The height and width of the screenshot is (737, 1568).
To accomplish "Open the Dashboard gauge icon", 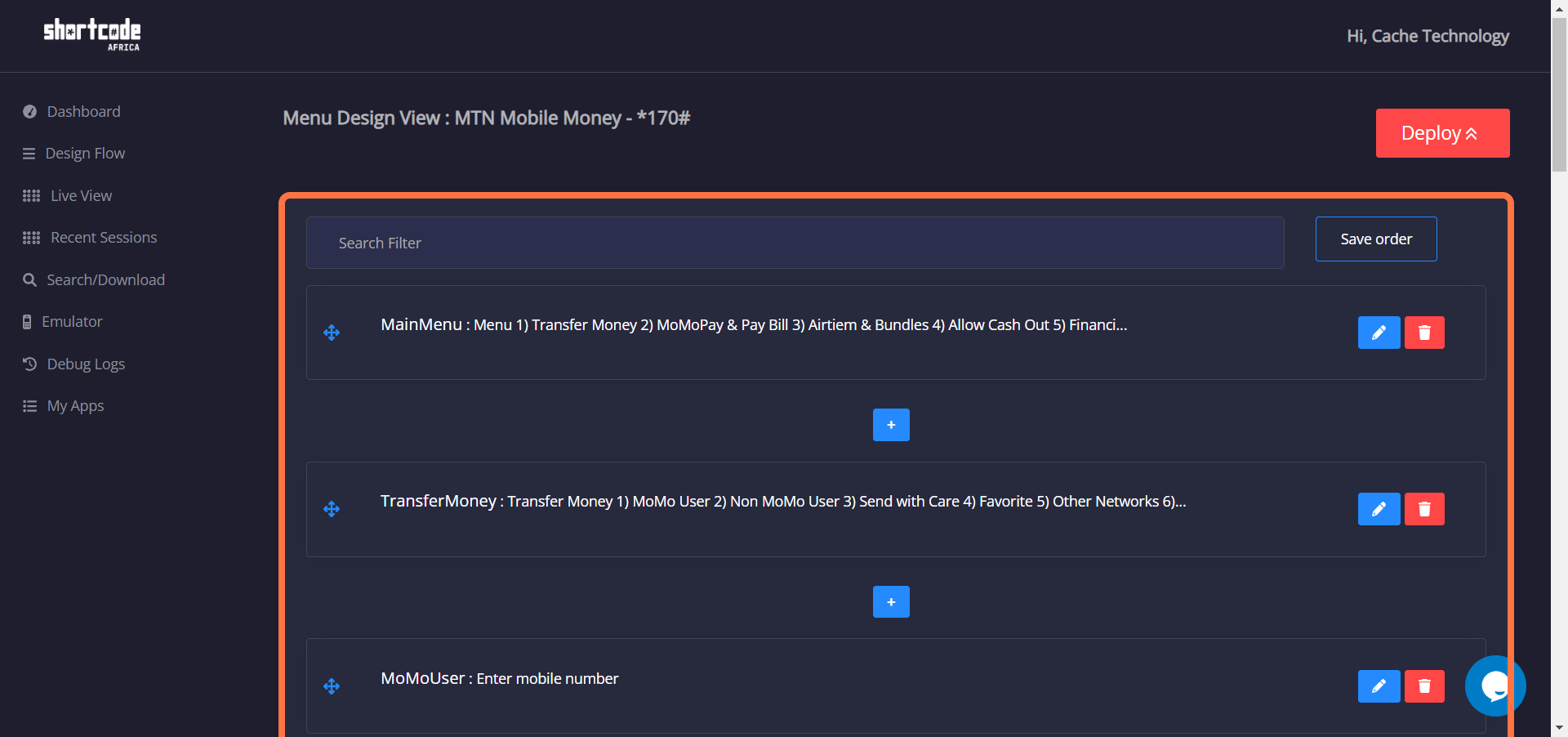I will point(29,112).
